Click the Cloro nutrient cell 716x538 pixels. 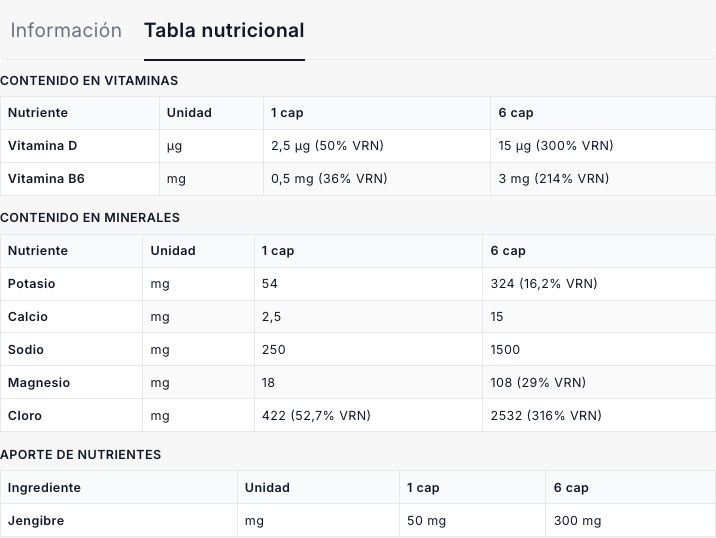tap(25, 416)
